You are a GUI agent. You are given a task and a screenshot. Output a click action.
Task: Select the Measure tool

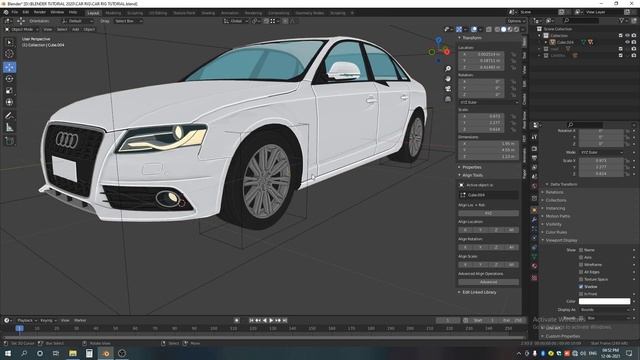point(9,128)
